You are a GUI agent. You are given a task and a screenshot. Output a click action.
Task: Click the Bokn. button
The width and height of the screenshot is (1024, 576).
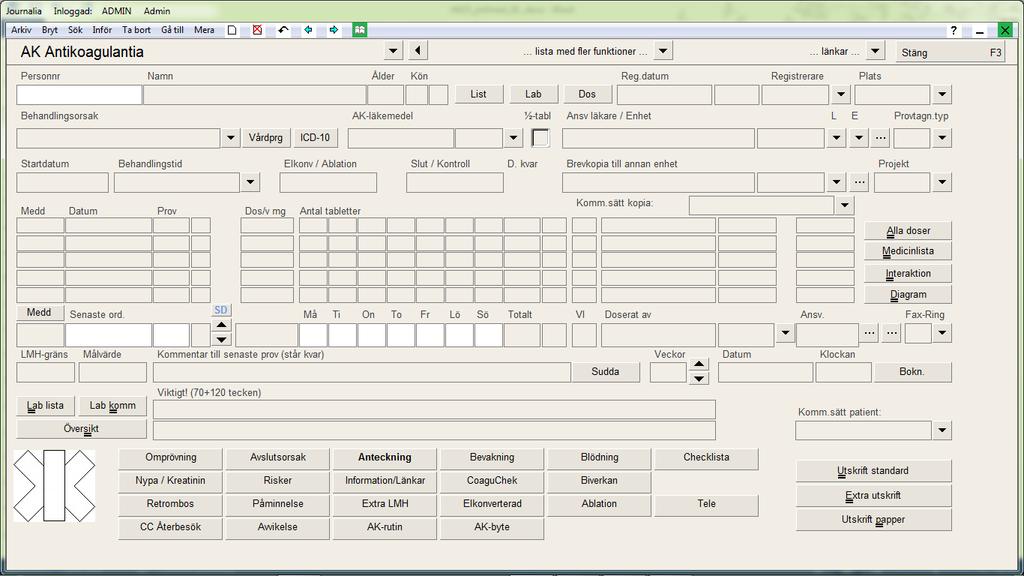tap(912, 372)
